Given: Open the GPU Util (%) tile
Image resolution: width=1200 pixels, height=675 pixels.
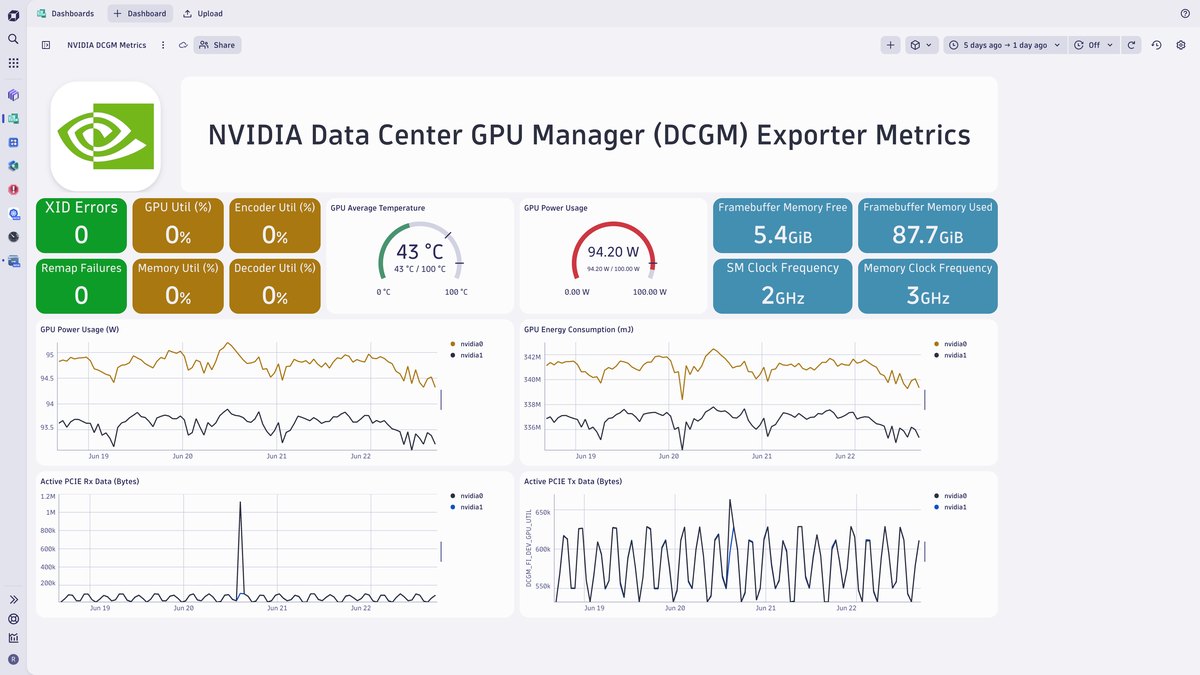Looking at the screenshot, I should 178,225.
